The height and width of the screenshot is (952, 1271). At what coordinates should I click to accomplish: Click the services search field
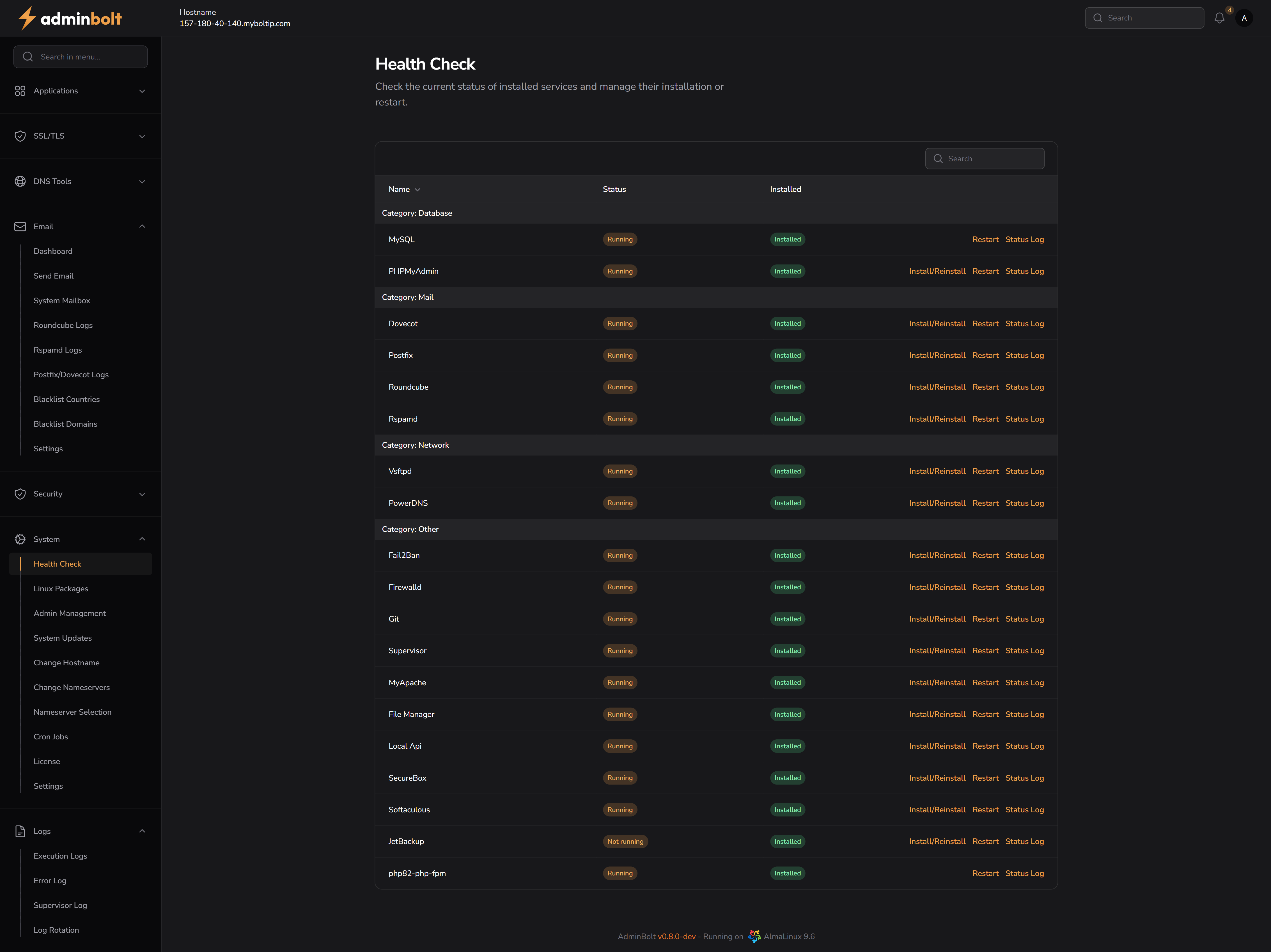(985, 158)
